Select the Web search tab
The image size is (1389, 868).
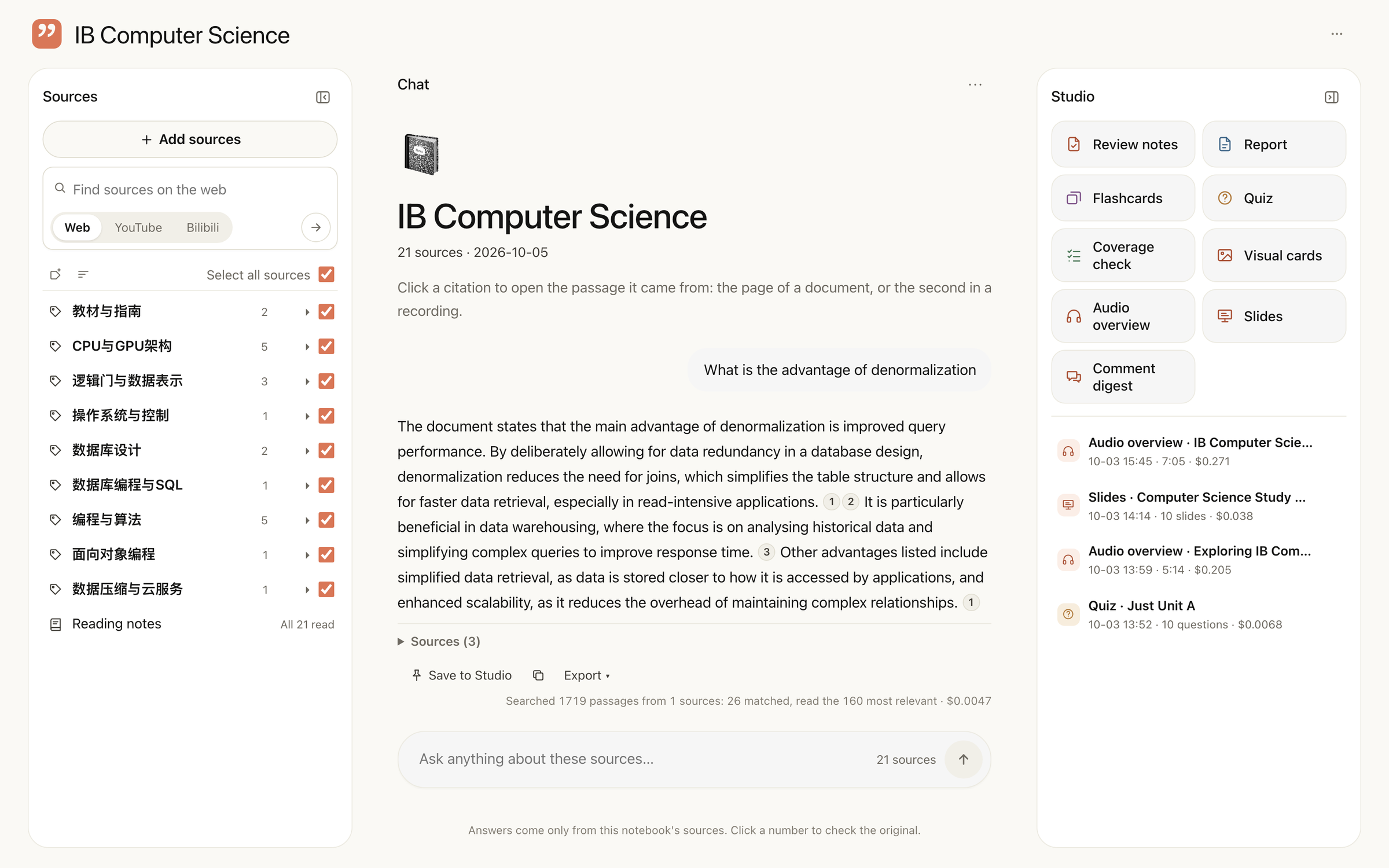tap(77, 227)
